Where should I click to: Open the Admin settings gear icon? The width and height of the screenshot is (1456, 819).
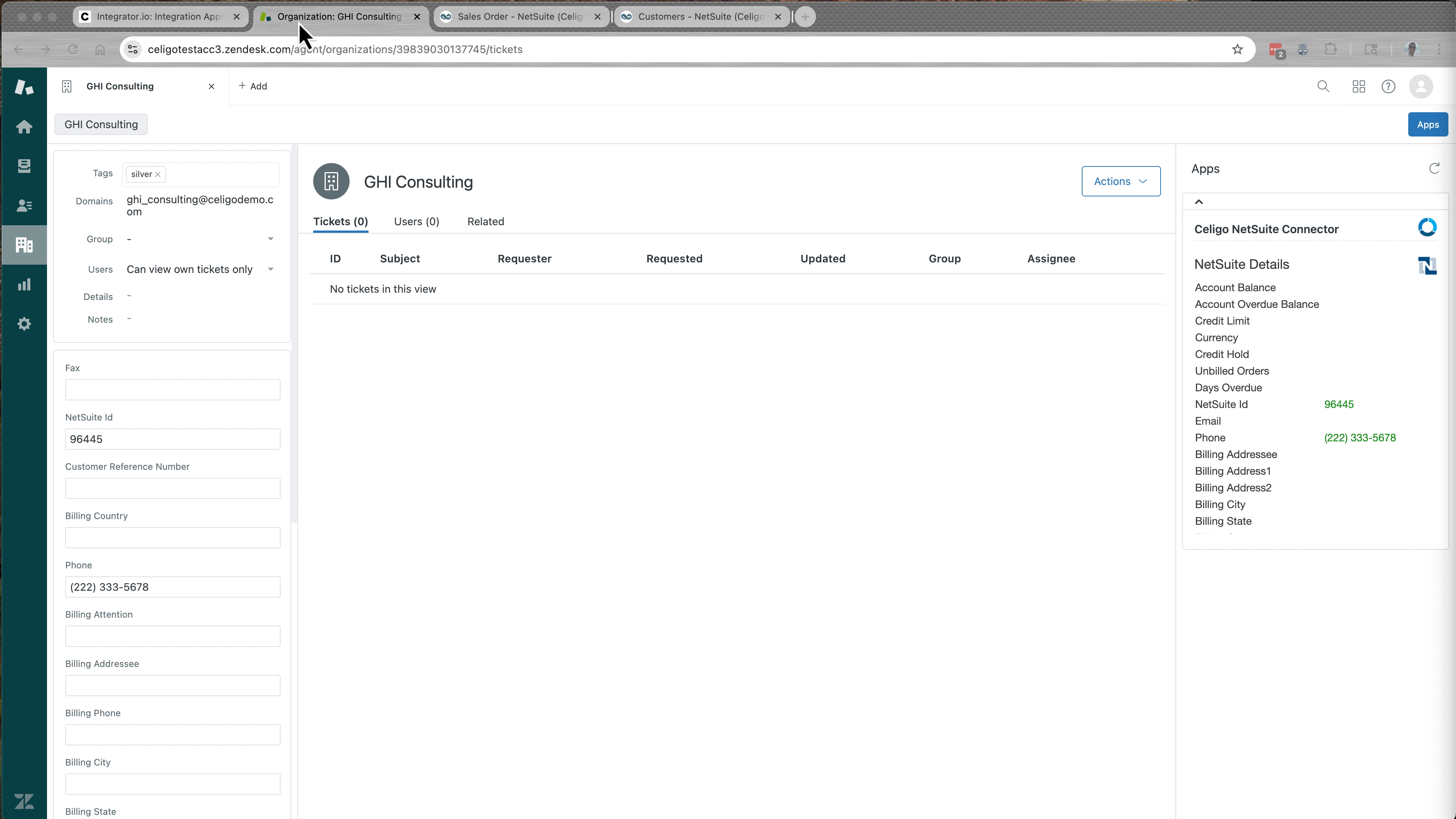click(24, 323)
